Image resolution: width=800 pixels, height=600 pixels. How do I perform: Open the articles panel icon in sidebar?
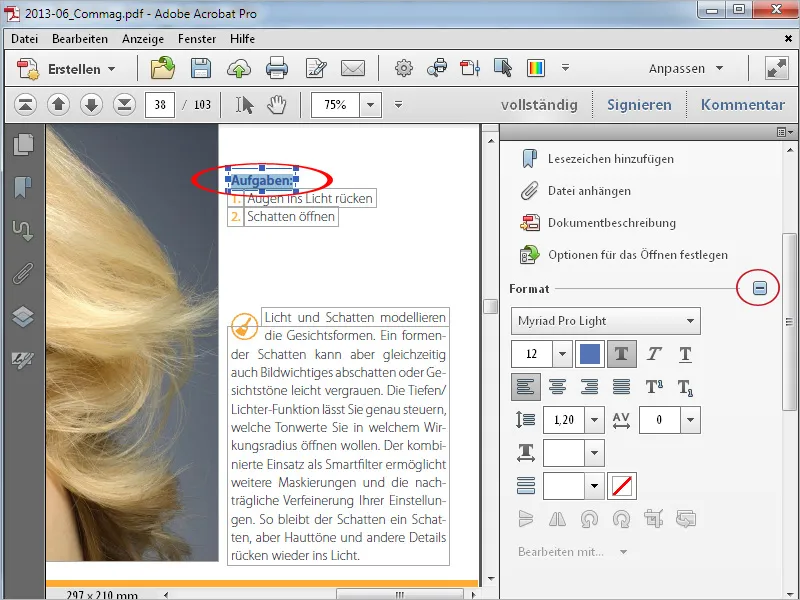pyautogui.click(x=23, y=230)
